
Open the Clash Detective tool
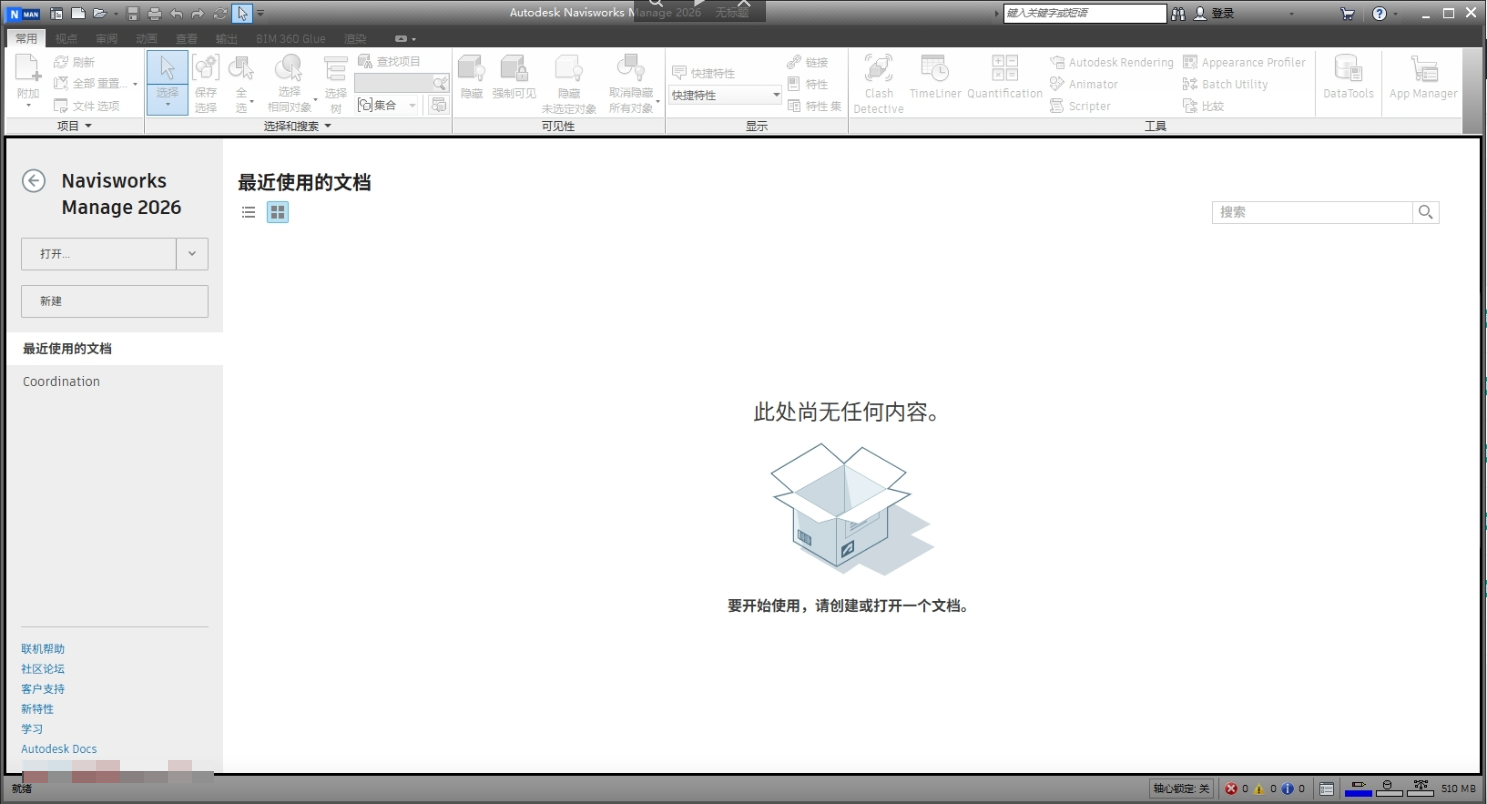pyautogui.click(x=878, y=83)
